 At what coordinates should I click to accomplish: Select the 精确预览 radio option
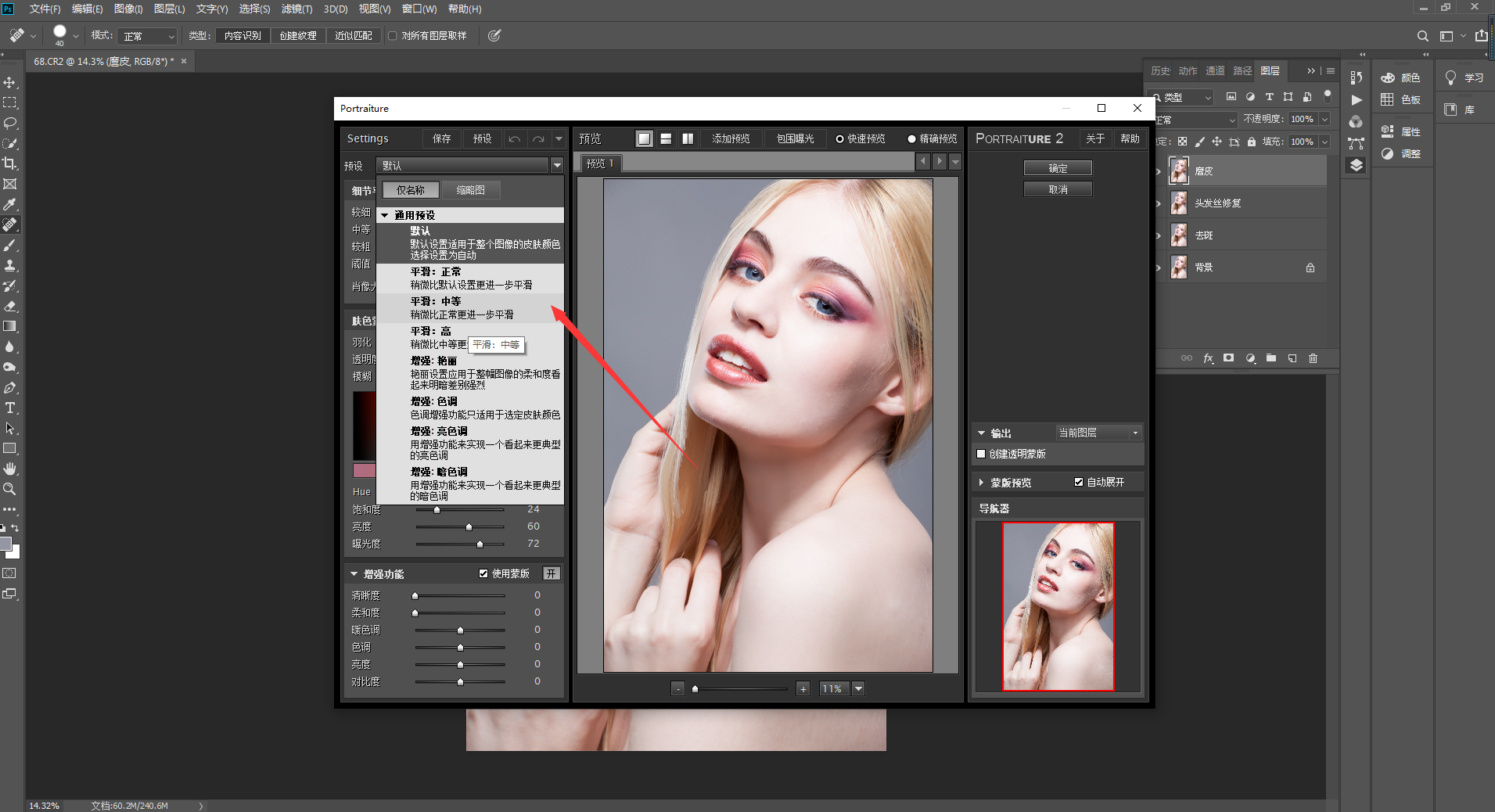[911, 139]
